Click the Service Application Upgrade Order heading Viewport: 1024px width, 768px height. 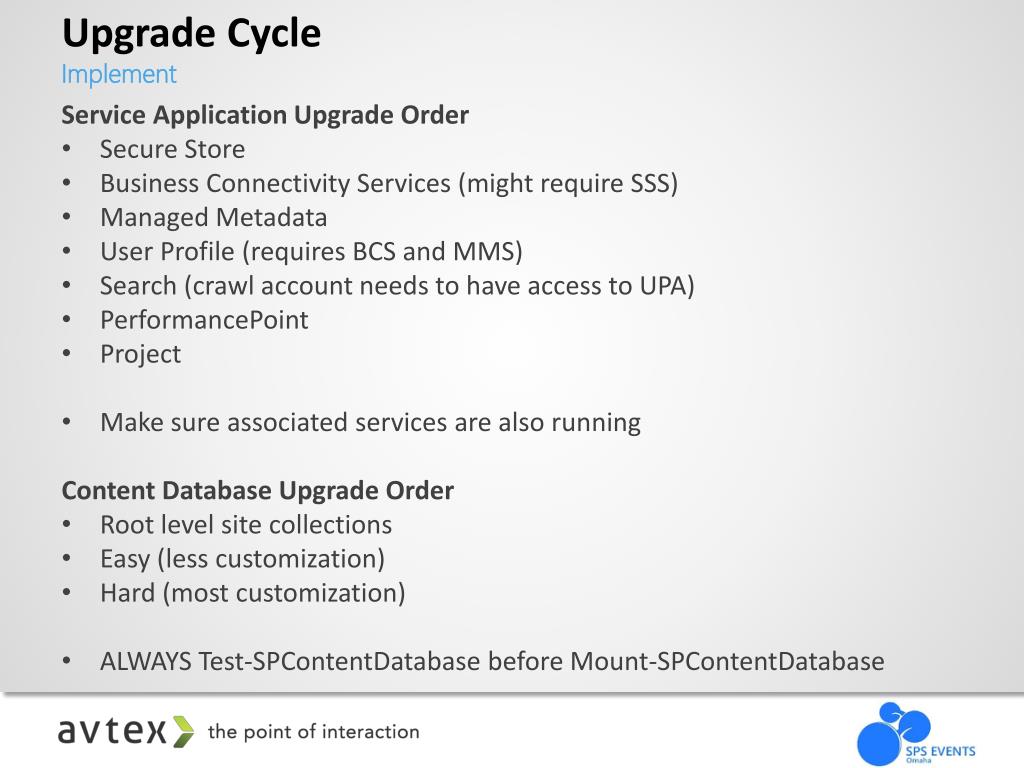tap(265, 115)
